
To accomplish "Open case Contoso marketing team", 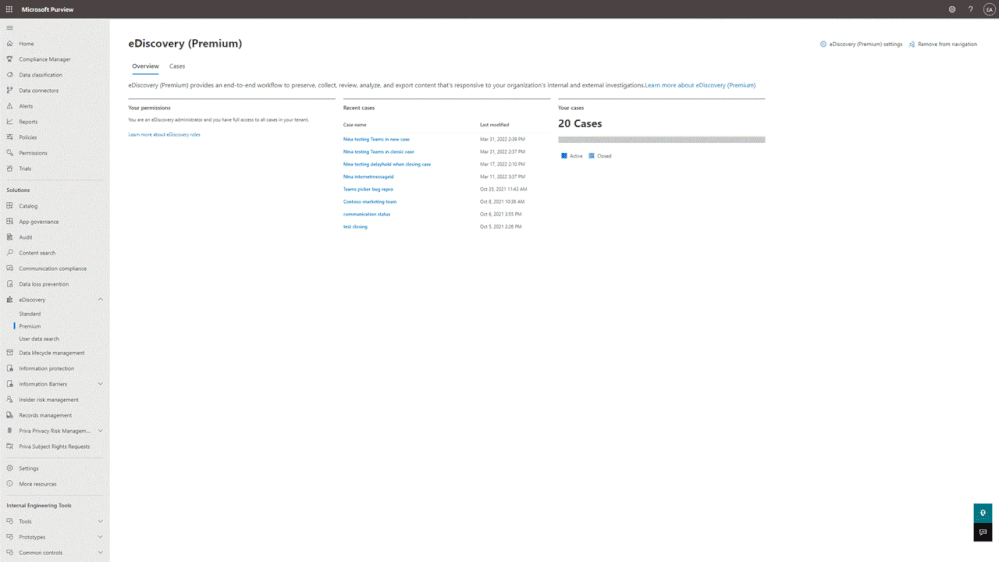I will click(370, 201).
